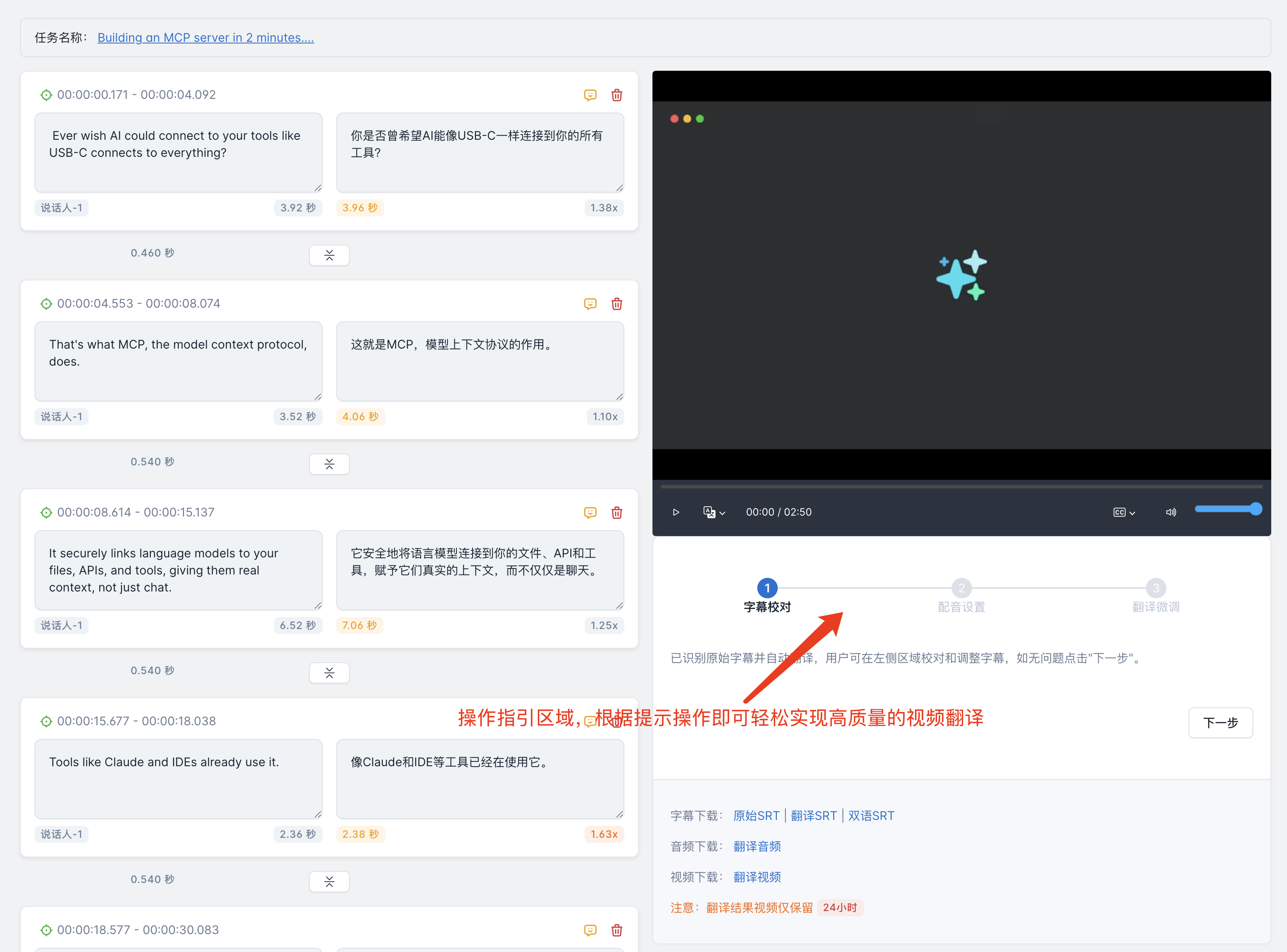Screen dimensions: 1287x952
Task: Click locate icon for segment 00:00:18.577
Action: tap(46, 930)
